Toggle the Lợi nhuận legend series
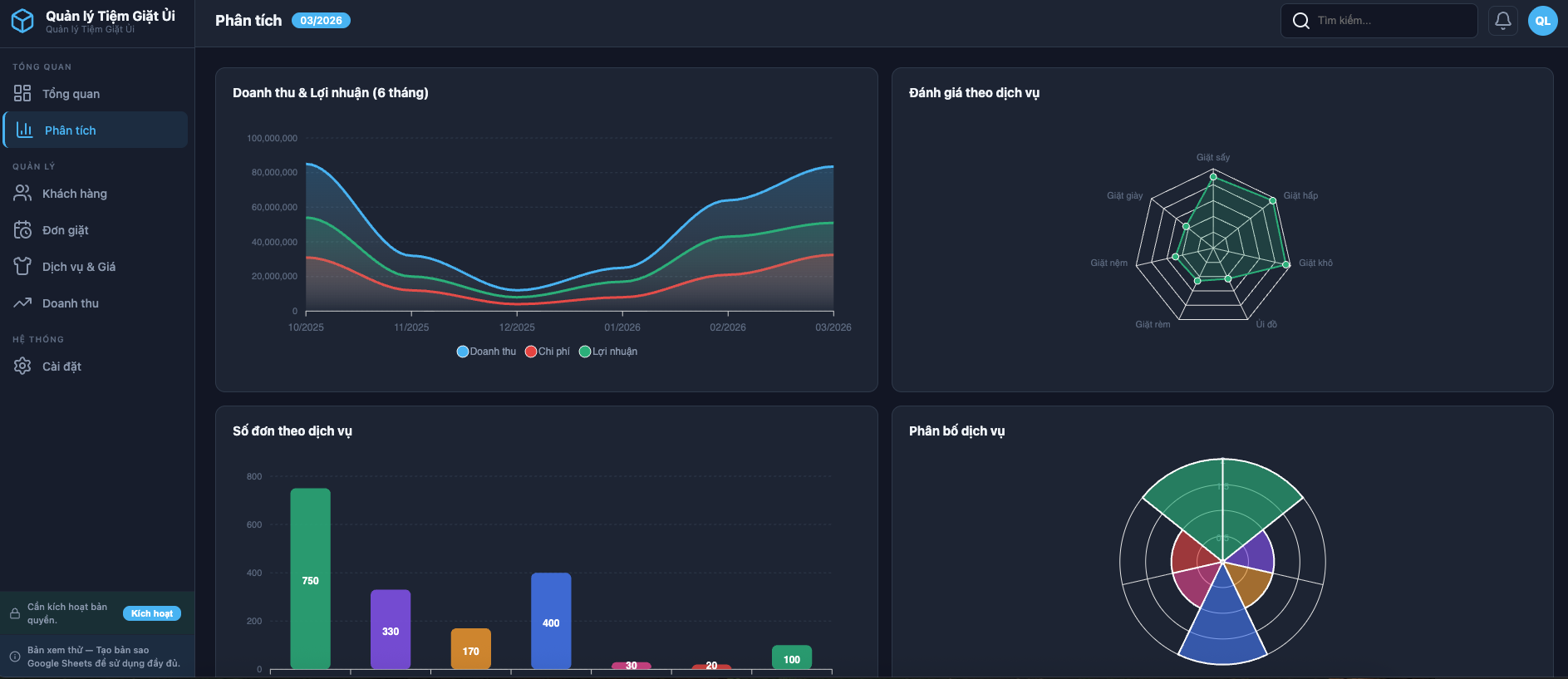Image resolution: width=1568 pixels, height=679 pixels. click(x=608, y=352)
